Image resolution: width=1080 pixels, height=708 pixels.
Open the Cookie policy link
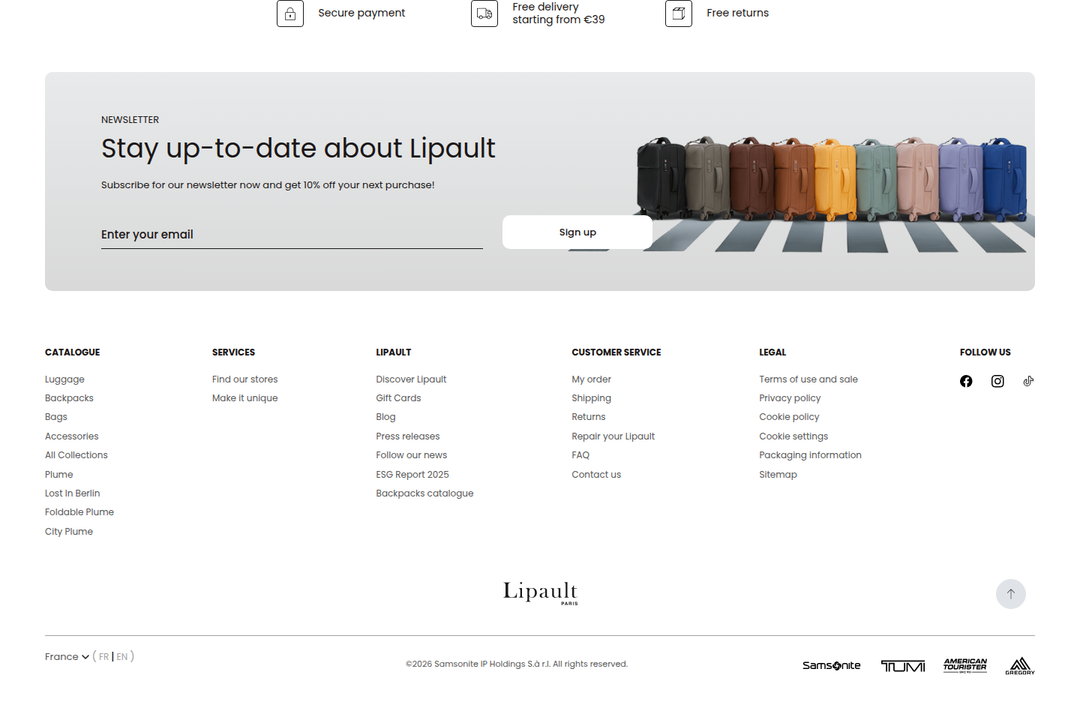pyautogui.click(x=789, y=417)
